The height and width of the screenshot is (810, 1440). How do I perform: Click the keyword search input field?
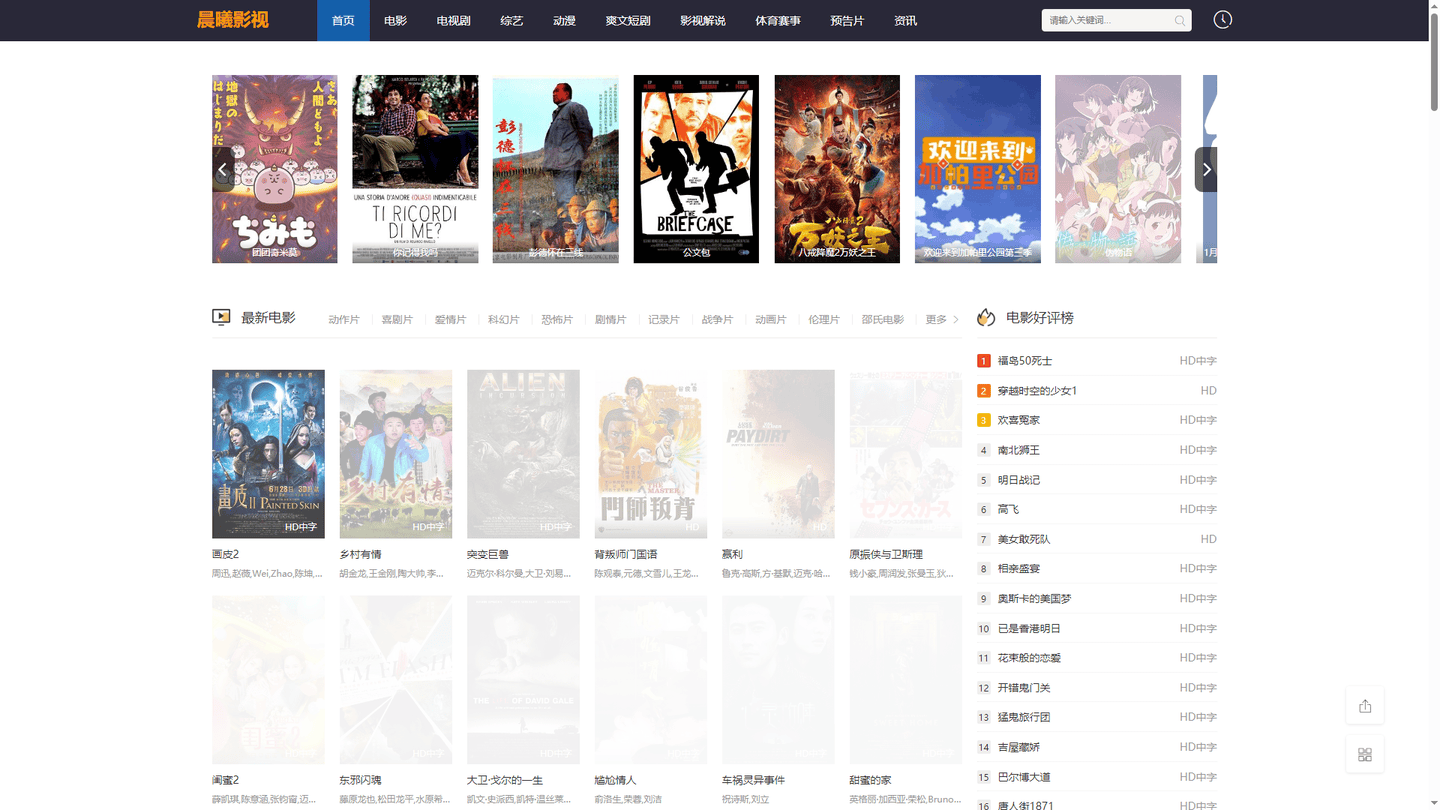pyautogui.click(x=1106, y=20)
